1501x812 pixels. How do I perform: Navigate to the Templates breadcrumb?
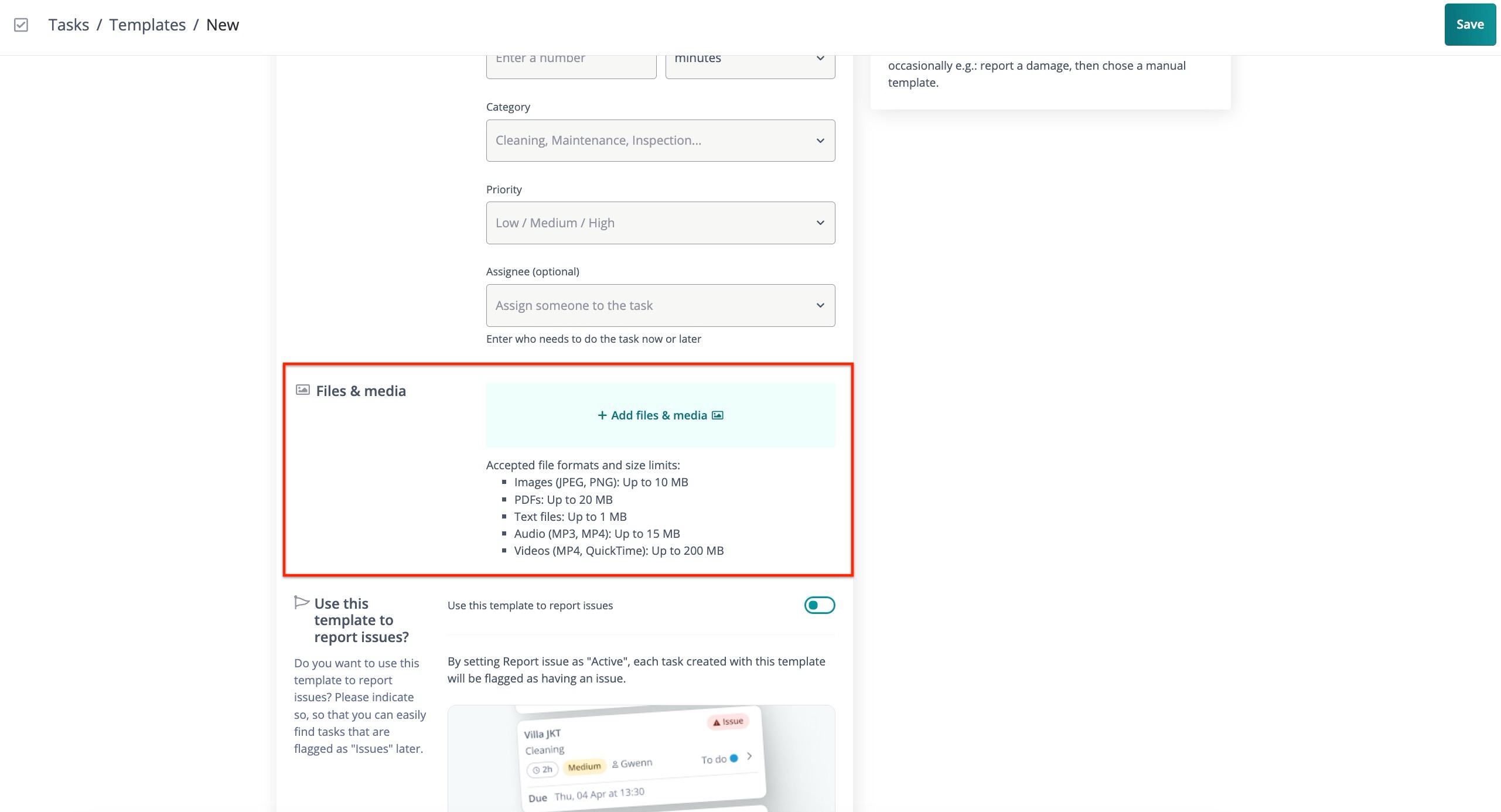coord(147,25)
